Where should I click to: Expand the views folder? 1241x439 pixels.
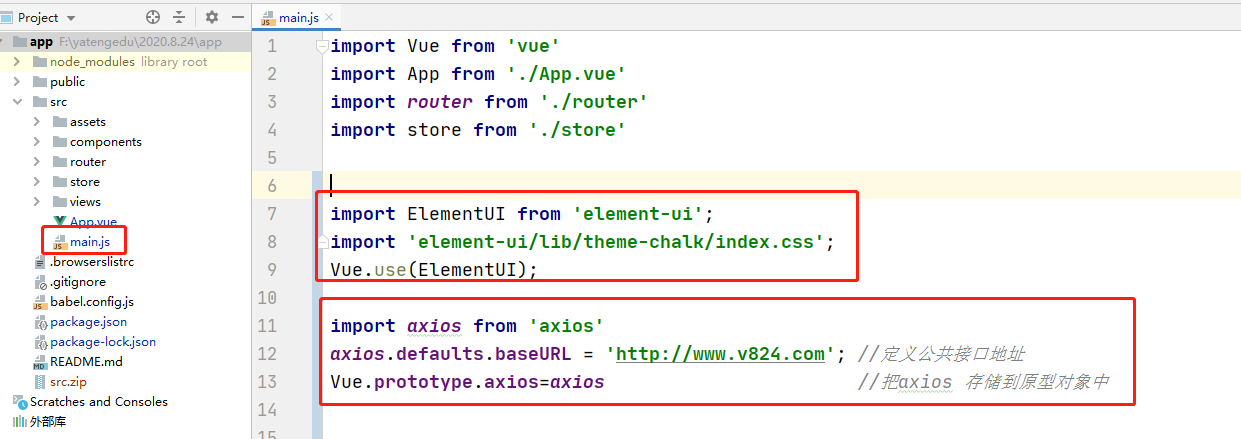click(x=37, y=202)
